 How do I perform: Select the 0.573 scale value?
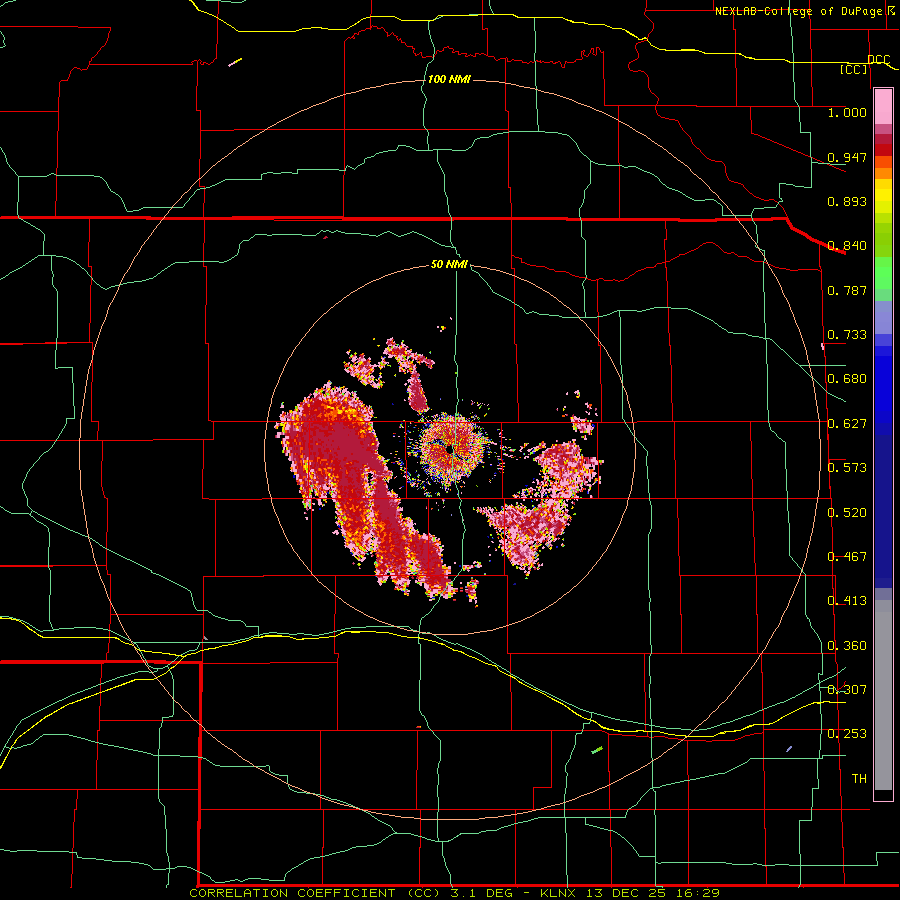847,468
